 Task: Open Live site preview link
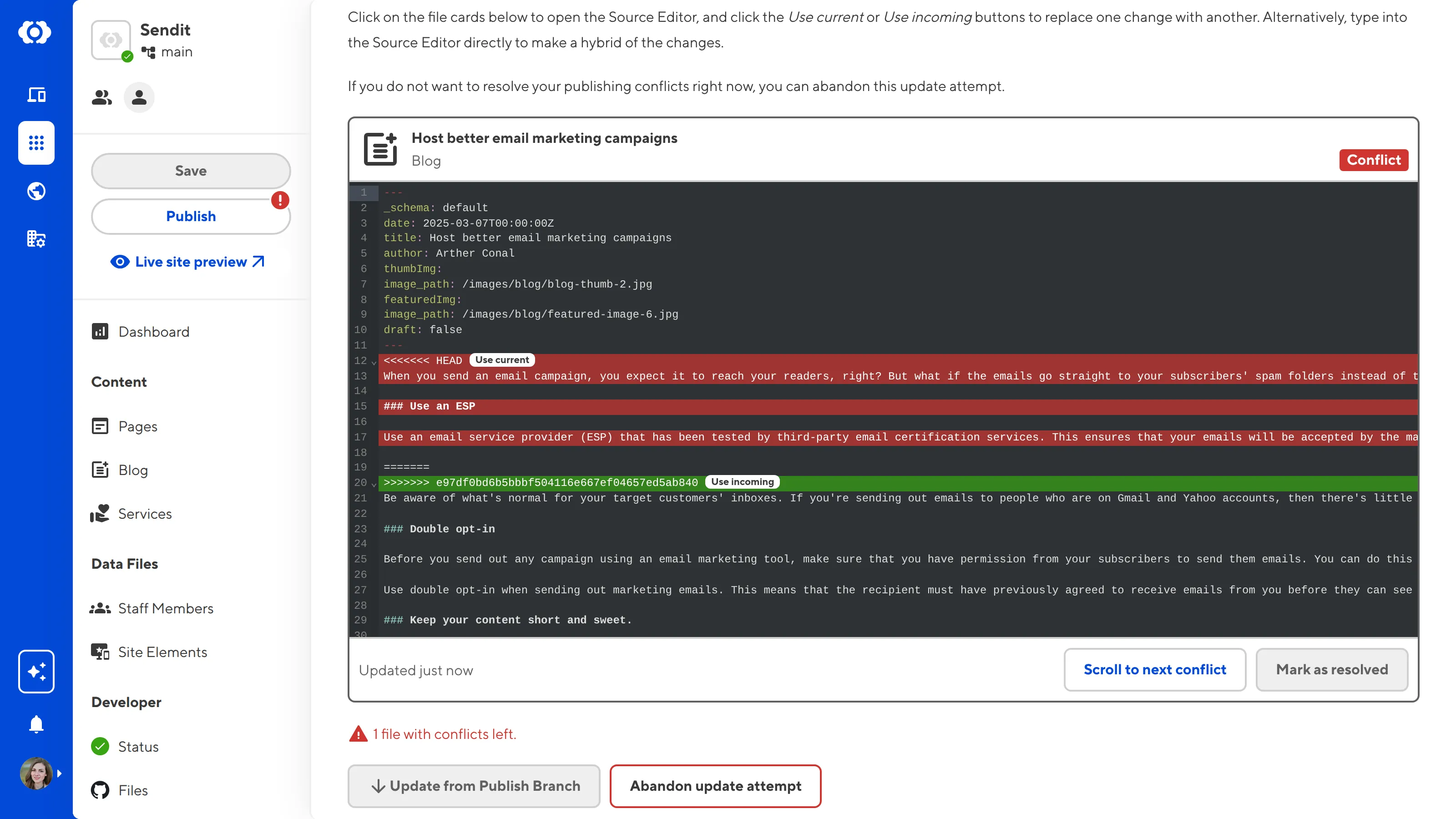pyautogui.click(x=191, y=262)
